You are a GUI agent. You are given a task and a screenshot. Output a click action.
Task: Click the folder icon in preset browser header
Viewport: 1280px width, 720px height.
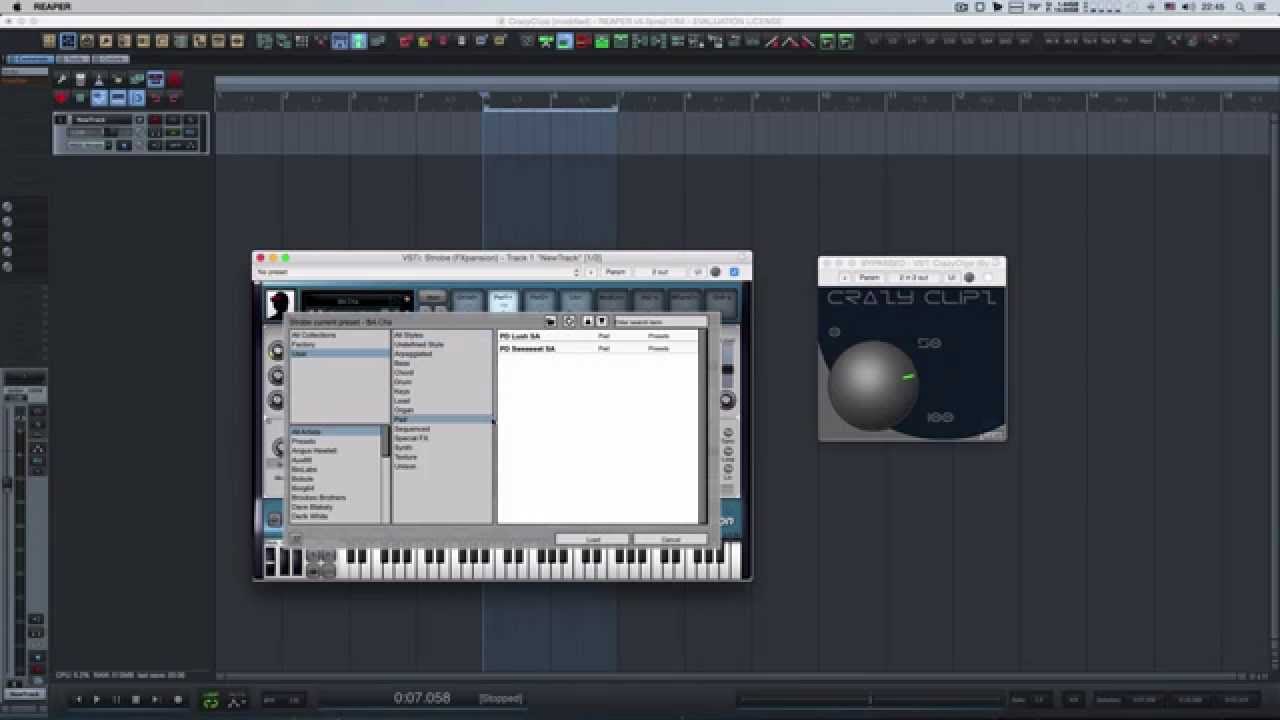click(550, 321)
